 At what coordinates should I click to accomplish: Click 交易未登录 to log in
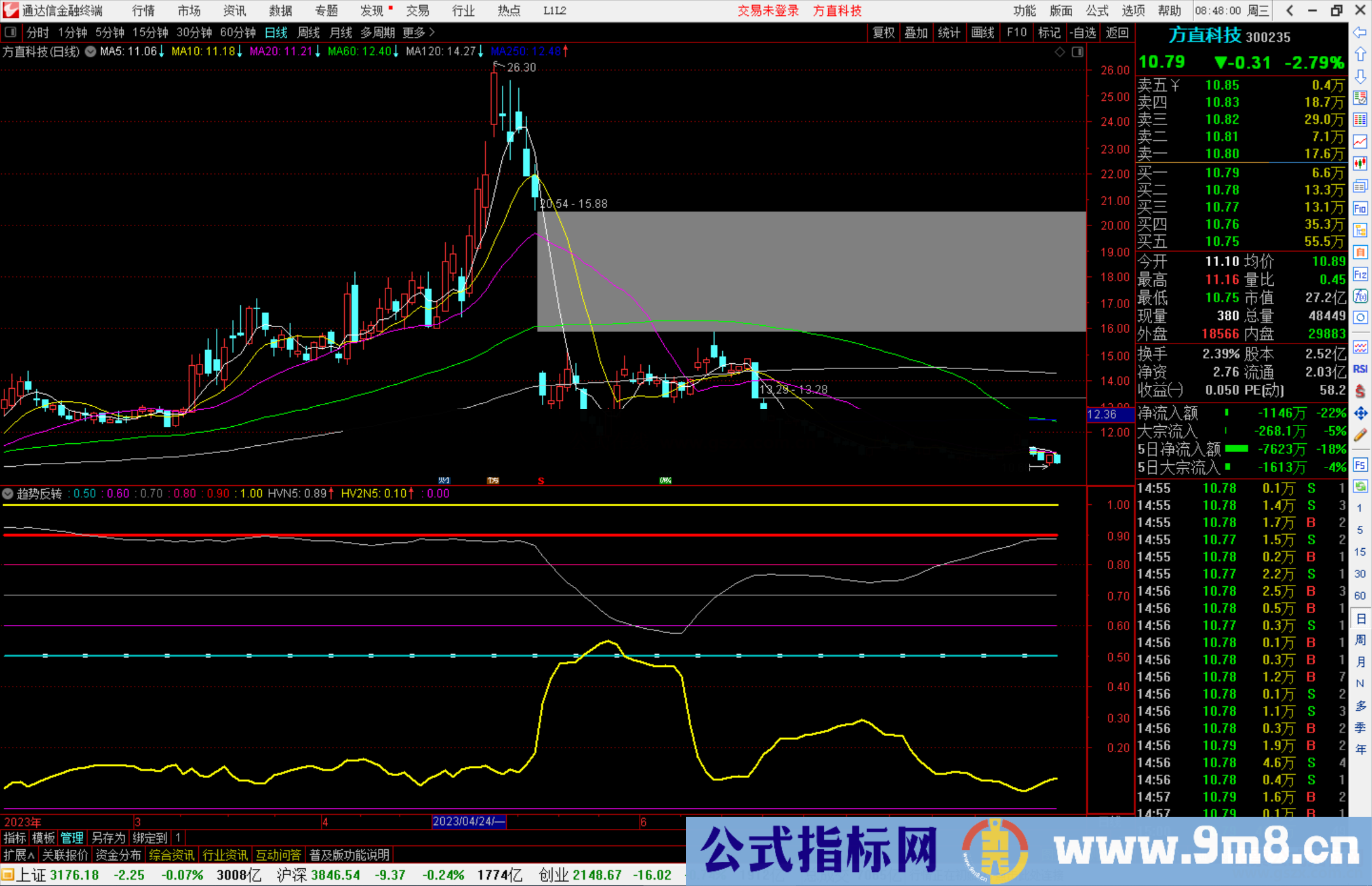click(x=768, y=11)
